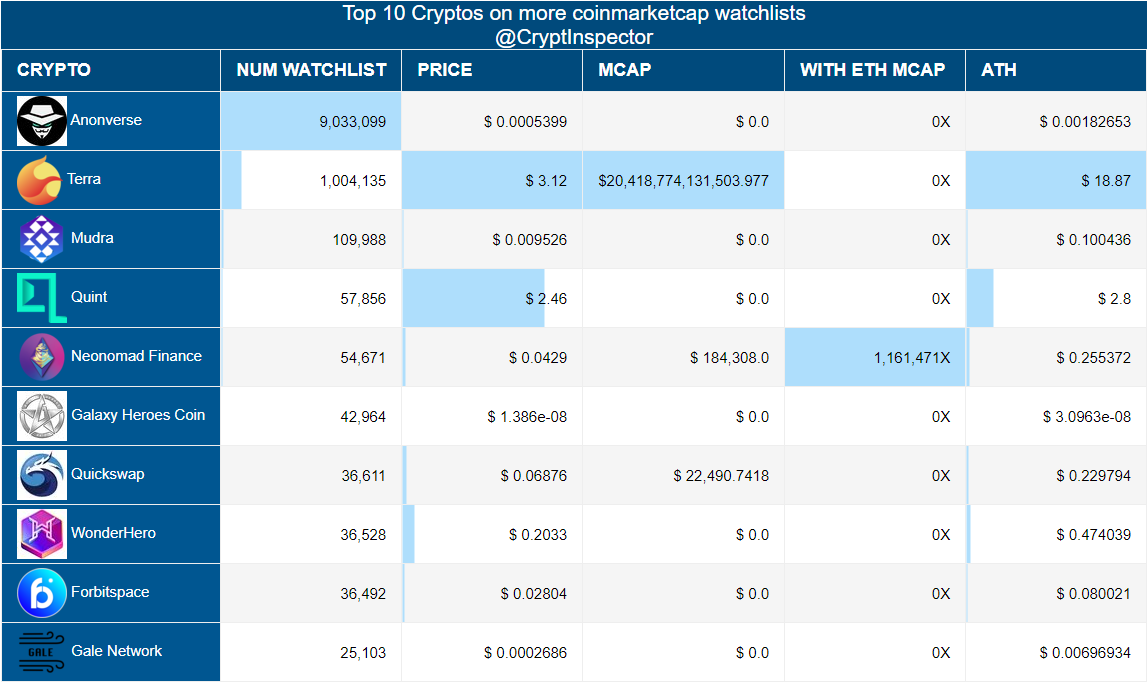Screen dimensions: 1148x683
Task: Click the Forbitspace blue logo
Action: tap(42, 593)
